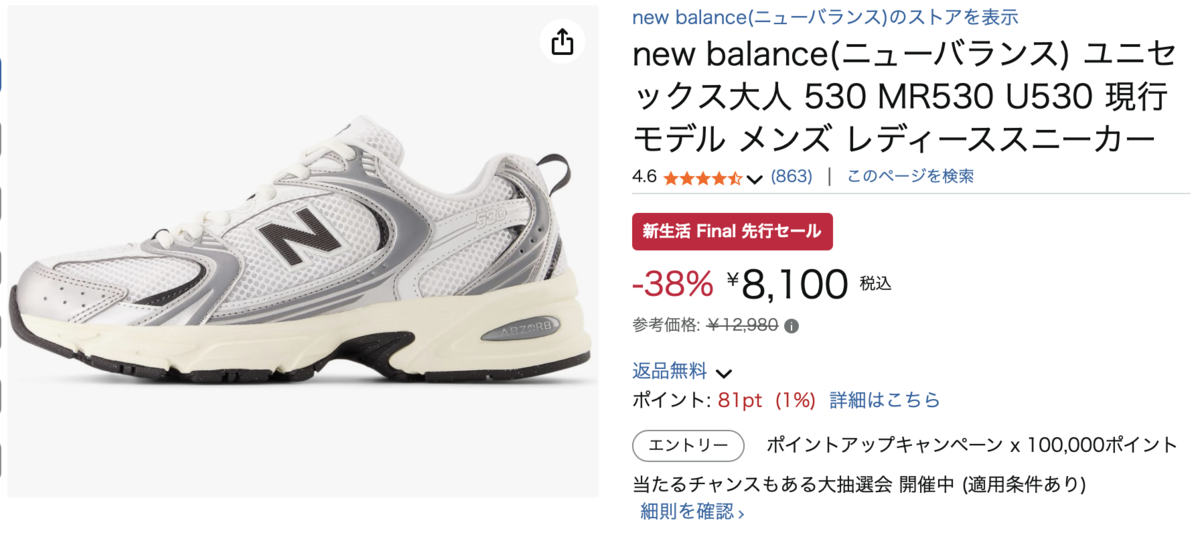Open the new balance store link
Viewport: 1200px width, 541px height.
pos(825,17)
